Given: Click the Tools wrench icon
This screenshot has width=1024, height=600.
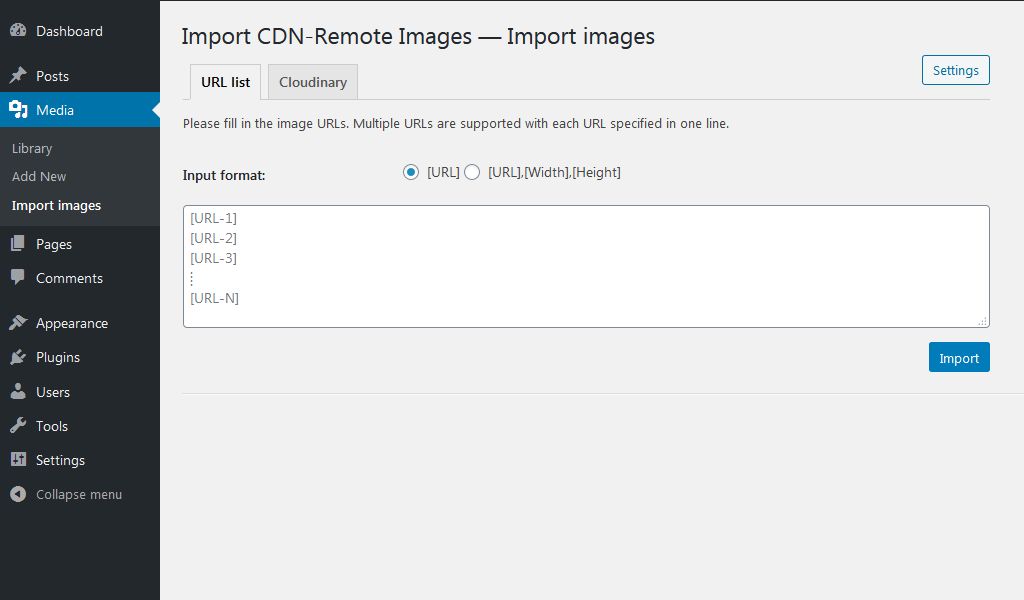Looking at the screenshot, I should (x=18, y=426).
